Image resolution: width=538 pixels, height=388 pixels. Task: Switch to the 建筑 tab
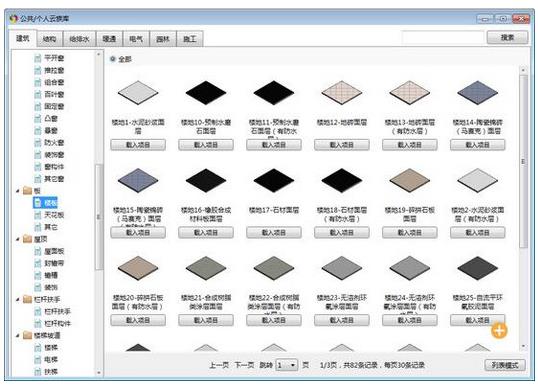tap(23, 38)
